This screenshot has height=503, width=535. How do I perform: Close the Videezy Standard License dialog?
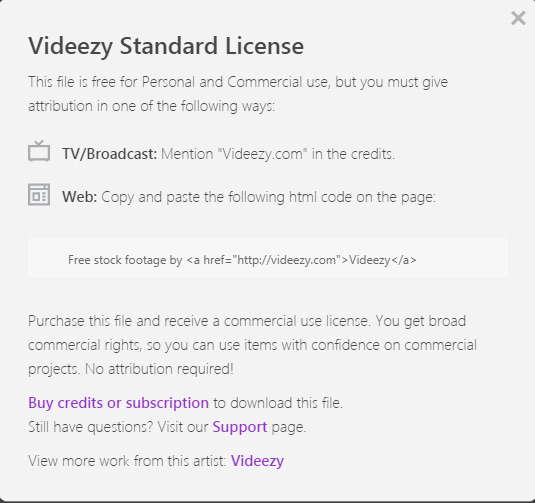coord(518,18)
